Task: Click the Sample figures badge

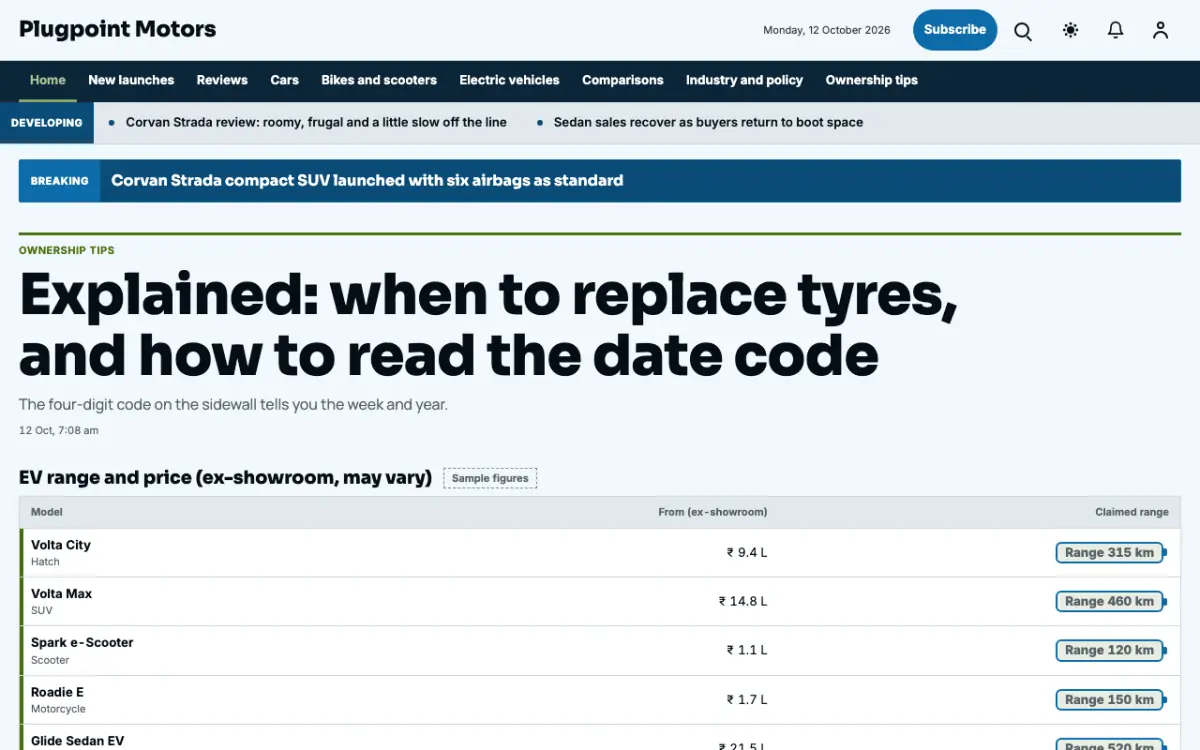Action: pos(490,478)
